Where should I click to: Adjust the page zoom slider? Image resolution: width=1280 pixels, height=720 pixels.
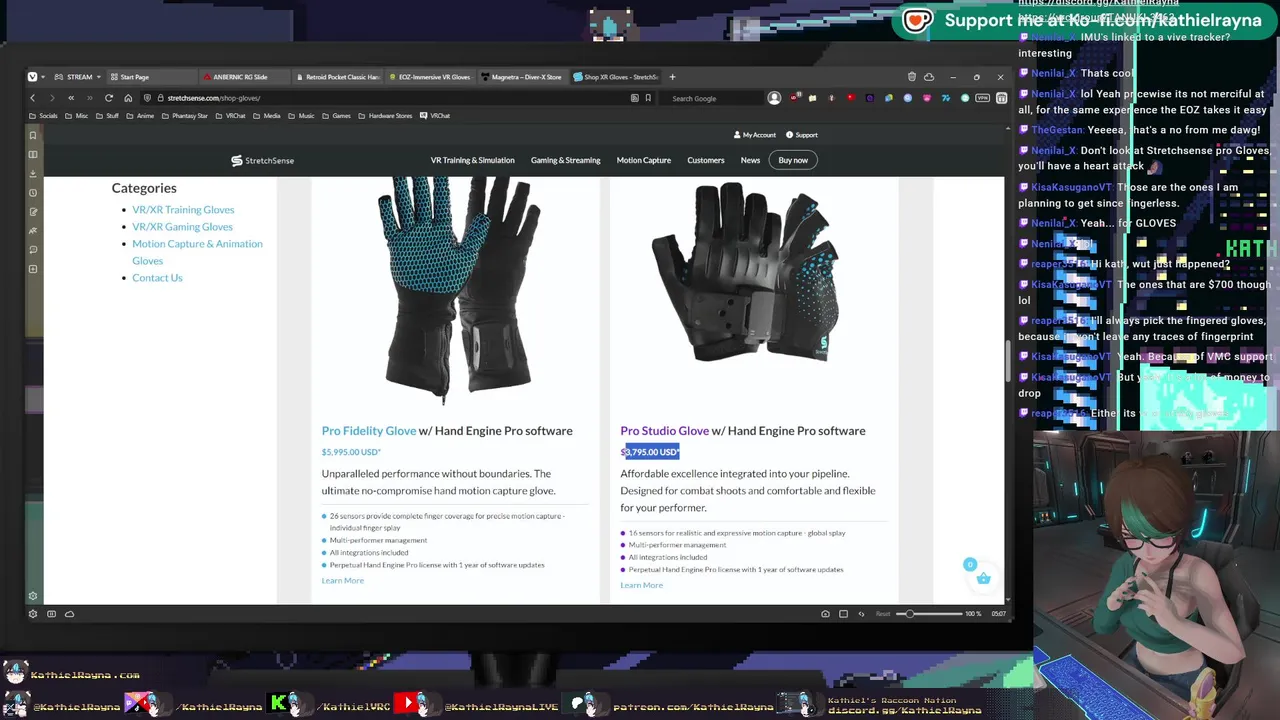pos(930,614)
